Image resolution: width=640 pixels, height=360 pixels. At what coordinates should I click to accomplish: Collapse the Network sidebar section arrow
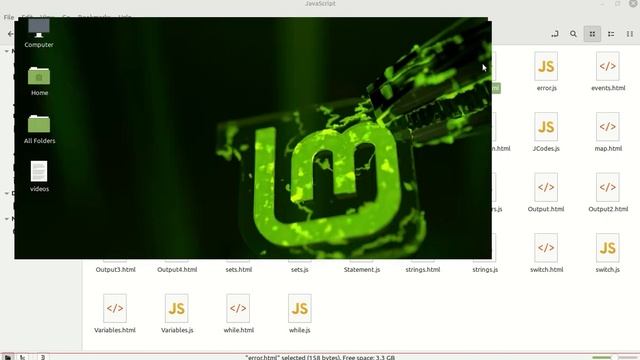coord(7,219)
